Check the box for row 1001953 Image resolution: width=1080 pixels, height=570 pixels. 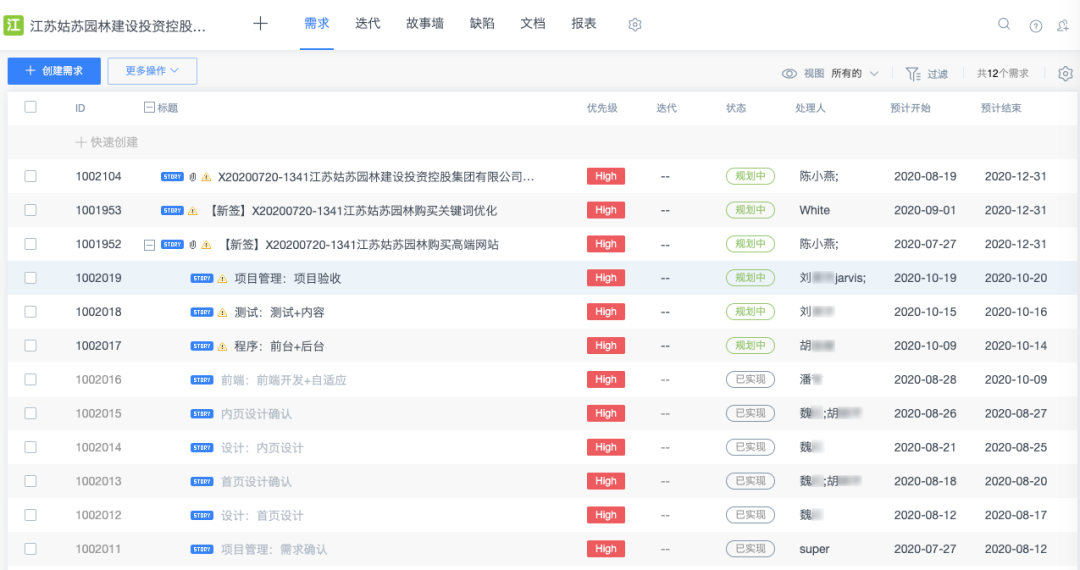pos(30,210)
